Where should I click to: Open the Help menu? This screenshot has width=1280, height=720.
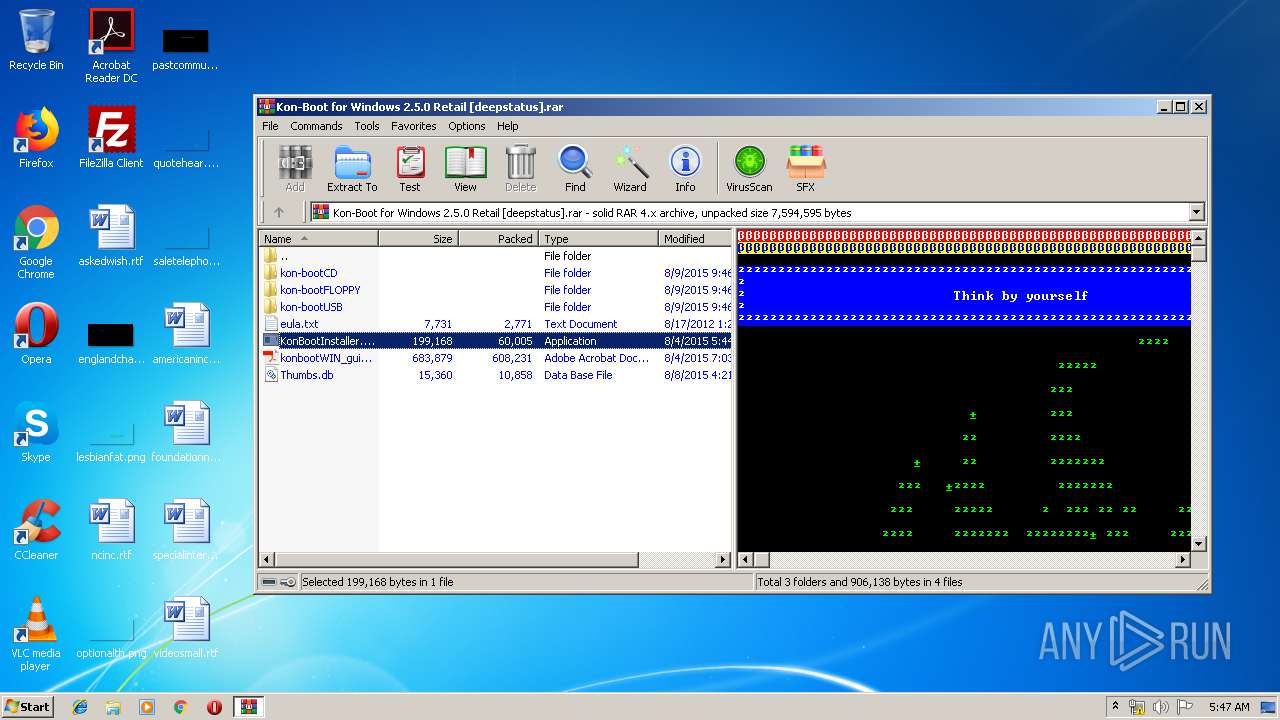point(508,126)
